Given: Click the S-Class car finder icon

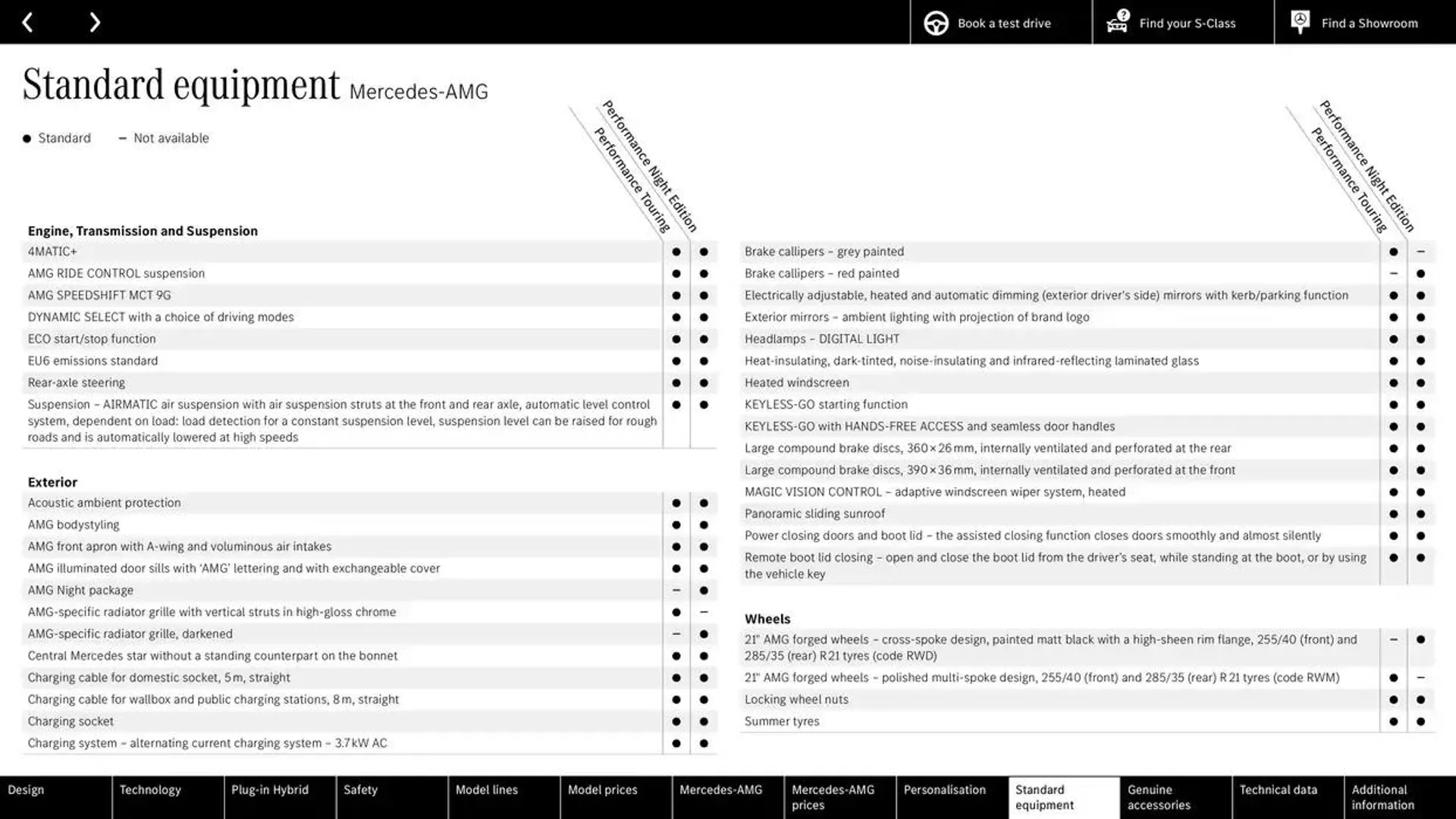Looking at the screenshot, I should tap(1117, 22).
